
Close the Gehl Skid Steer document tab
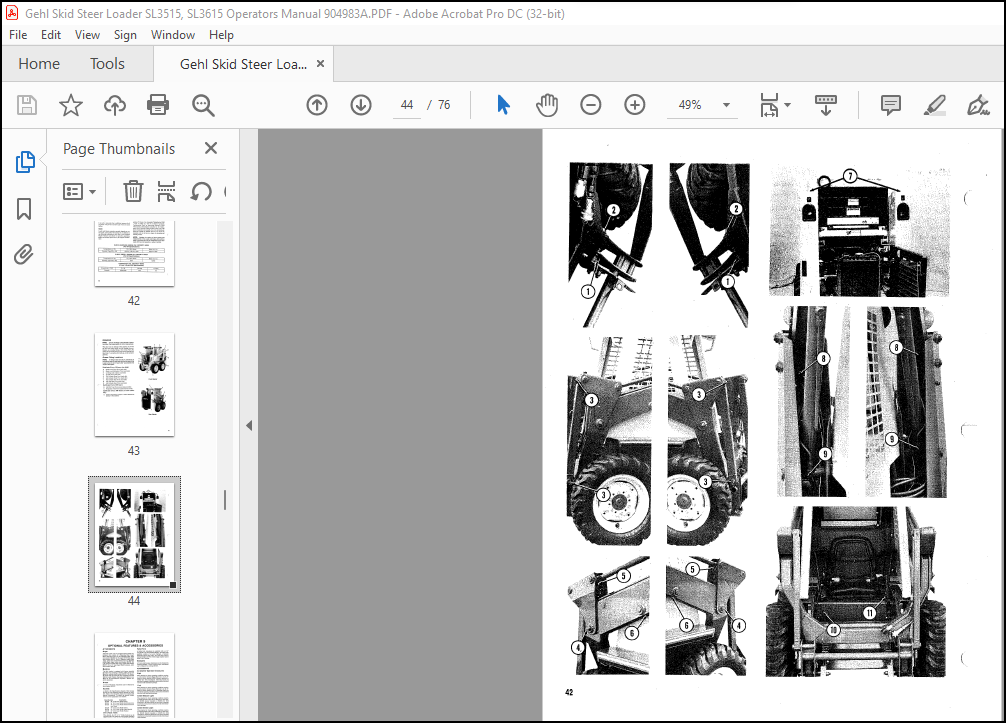pyautogui.click(x=320, y=64)
